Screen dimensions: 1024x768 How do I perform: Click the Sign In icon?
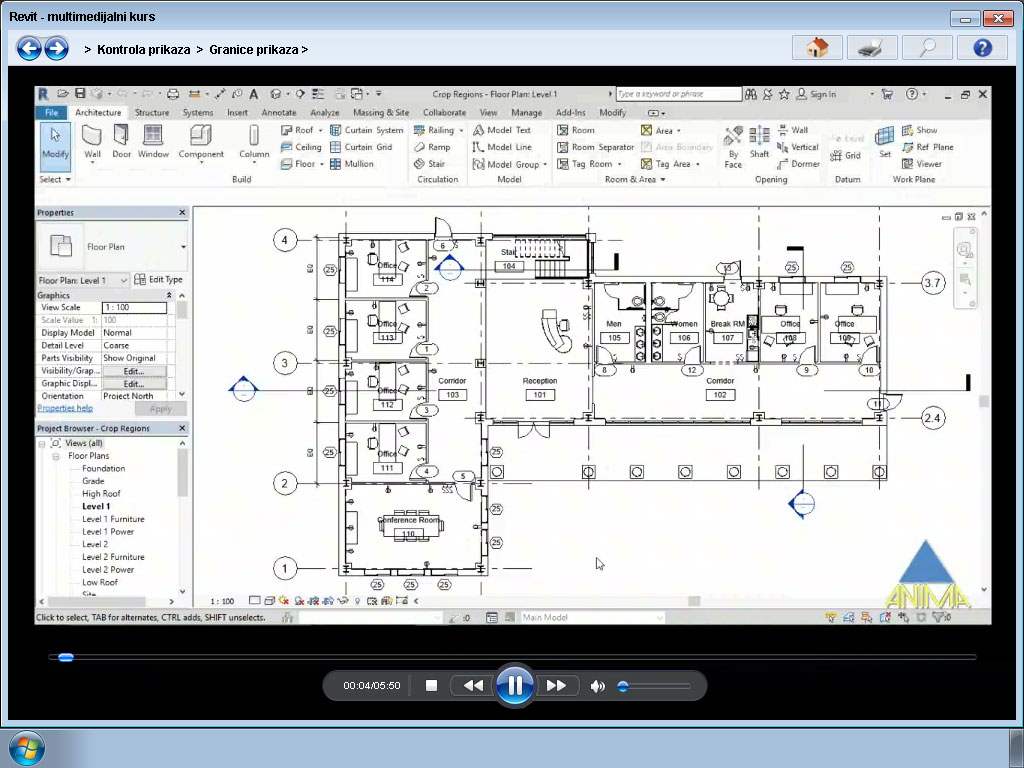tap(797, 94)
